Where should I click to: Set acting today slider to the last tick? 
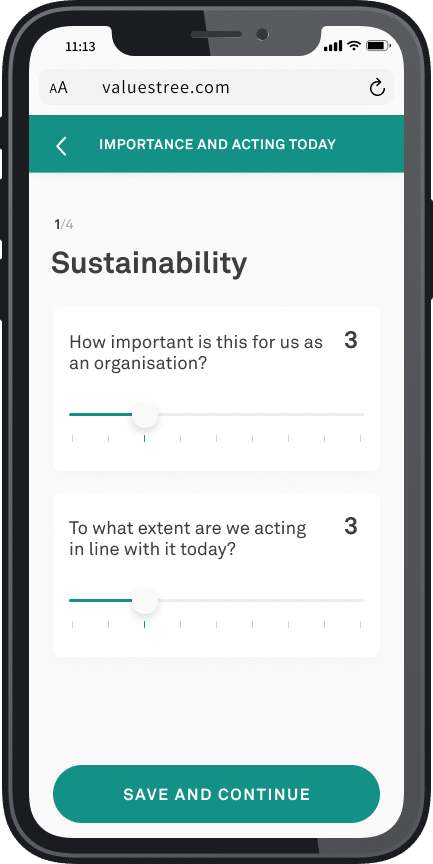point(360,625)
